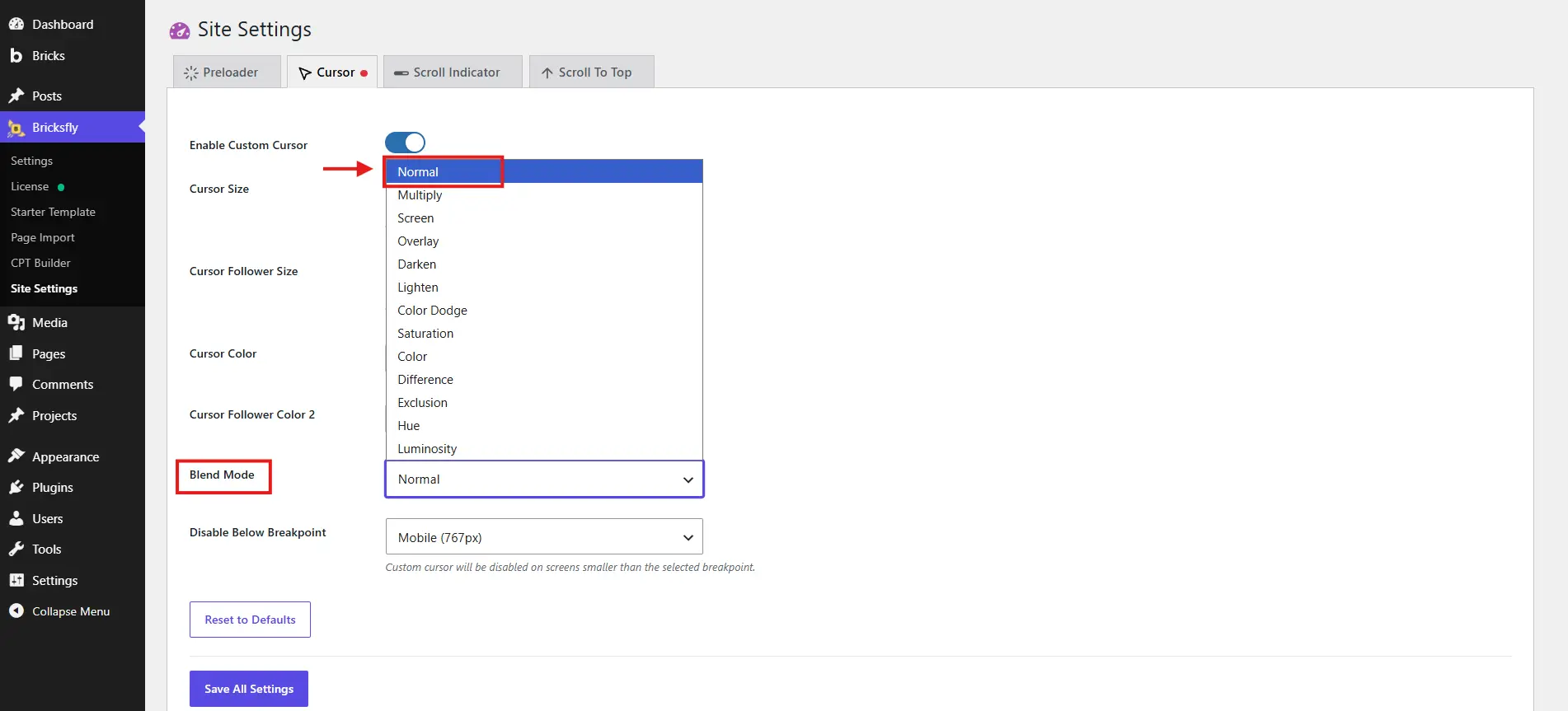
Task: Toggle the Enable Custom Cursor switch
Action: pos(405,143)
